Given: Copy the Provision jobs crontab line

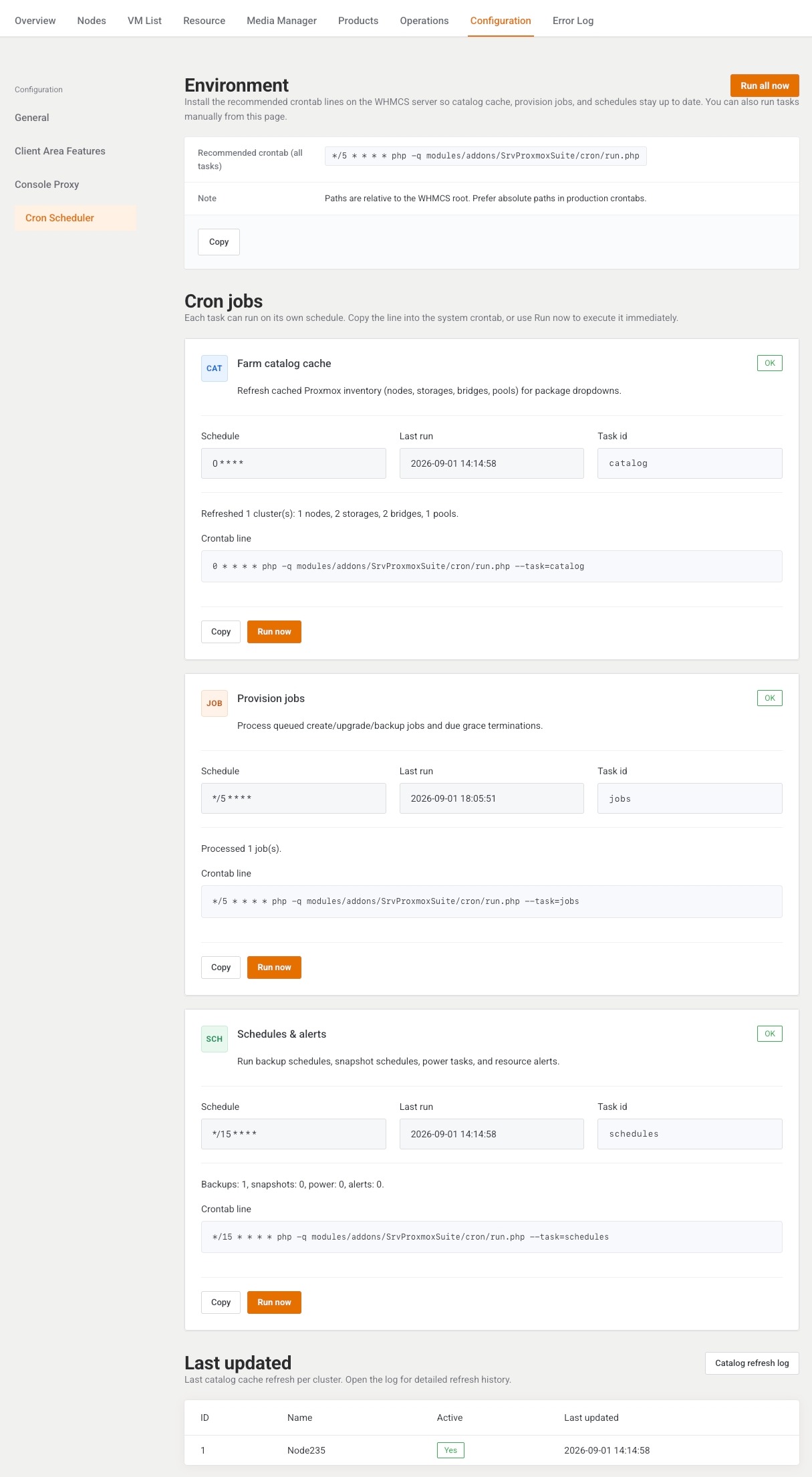Looking at the screenshot, I should (221, 968).
